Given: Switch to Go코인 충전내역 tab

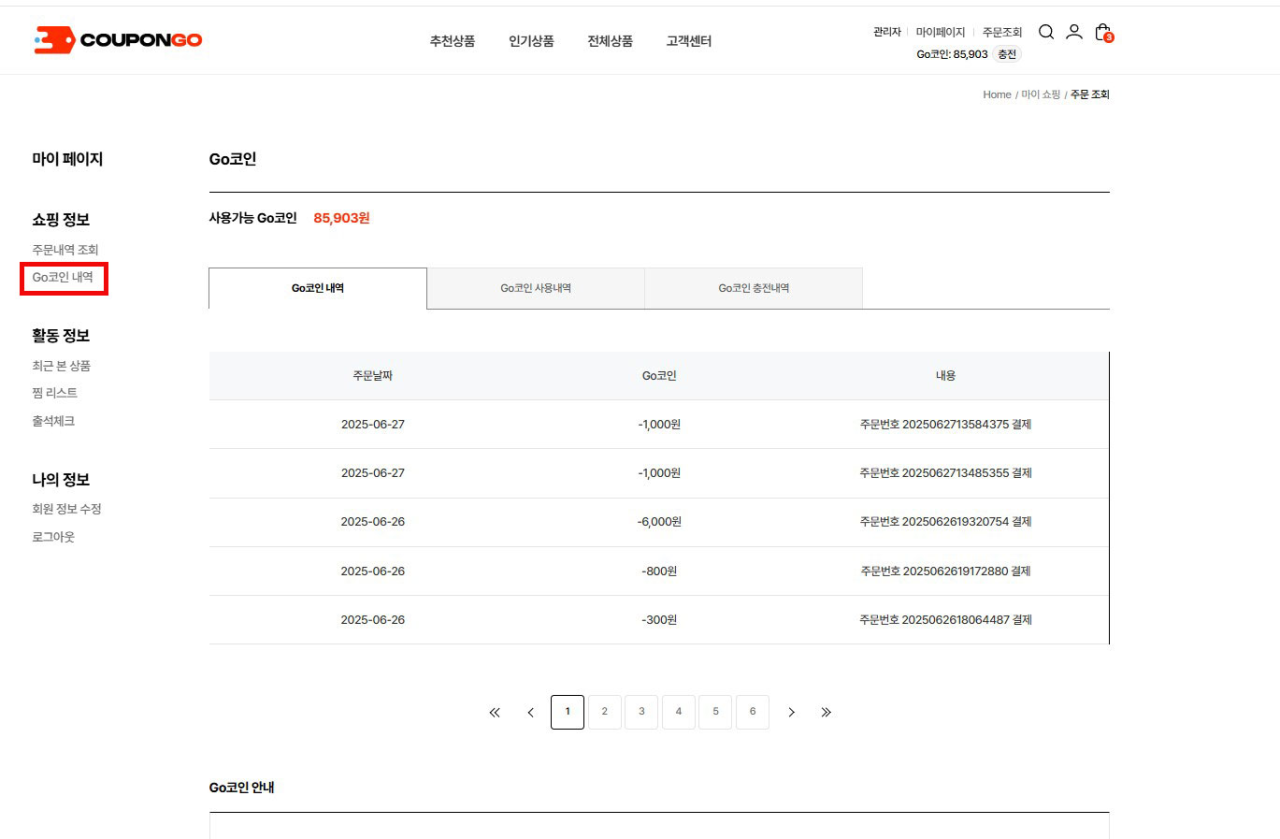Looking at the screenshot, I should coord(753,288).
